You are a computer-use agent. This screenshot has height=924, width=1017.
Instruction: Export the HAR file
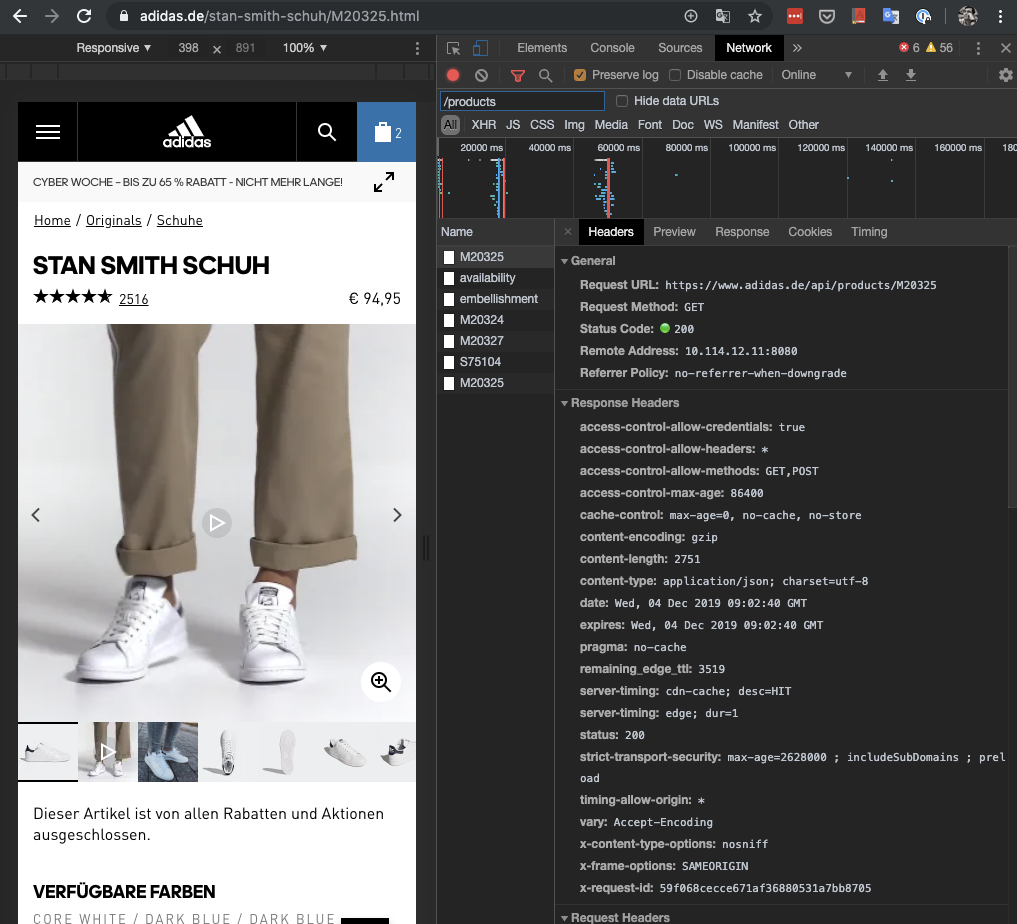click(911, 75)
